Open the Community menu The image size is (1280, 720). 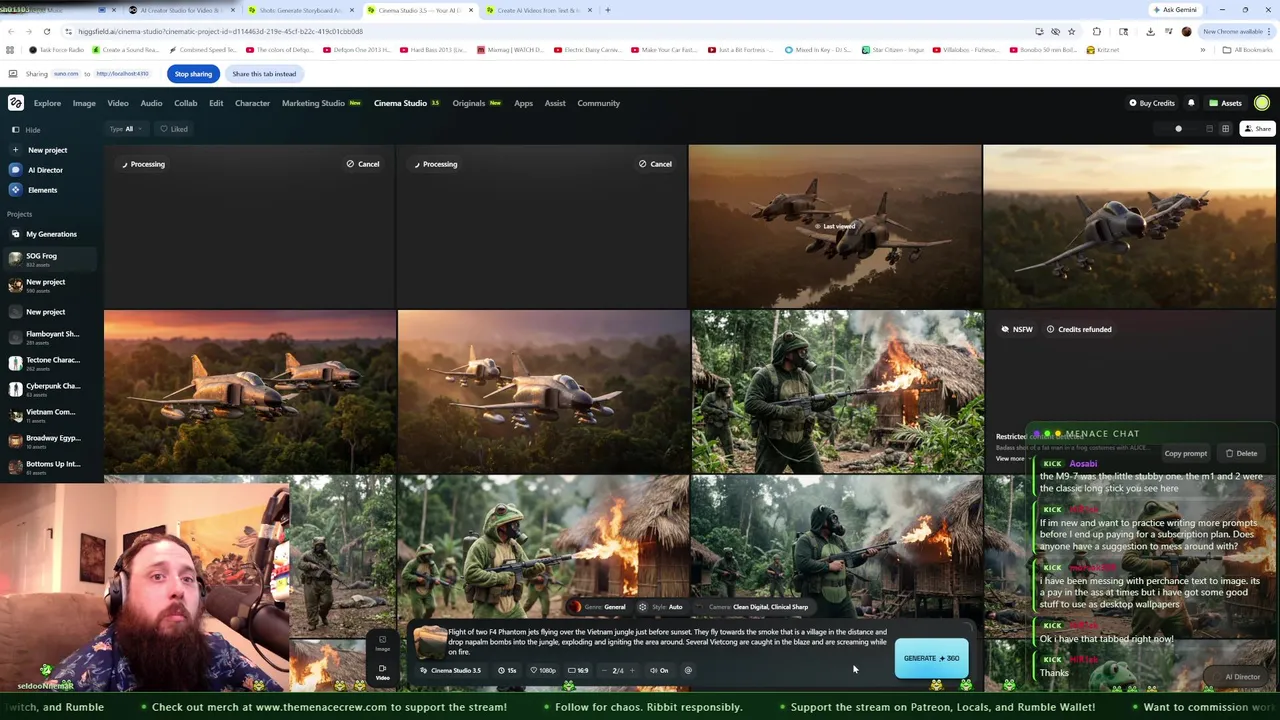click(598, 103)
